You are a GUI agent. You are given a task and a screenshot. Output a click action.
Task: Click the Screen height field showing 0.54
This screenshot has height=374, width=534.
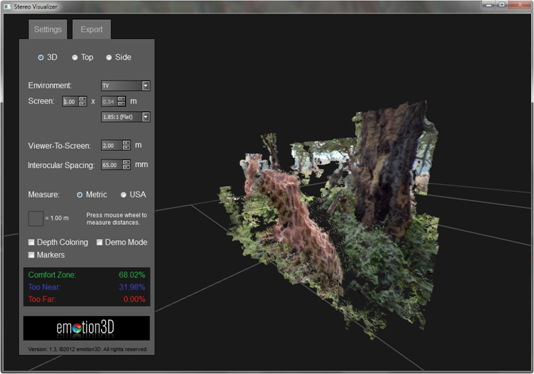[x=109, y=102]
